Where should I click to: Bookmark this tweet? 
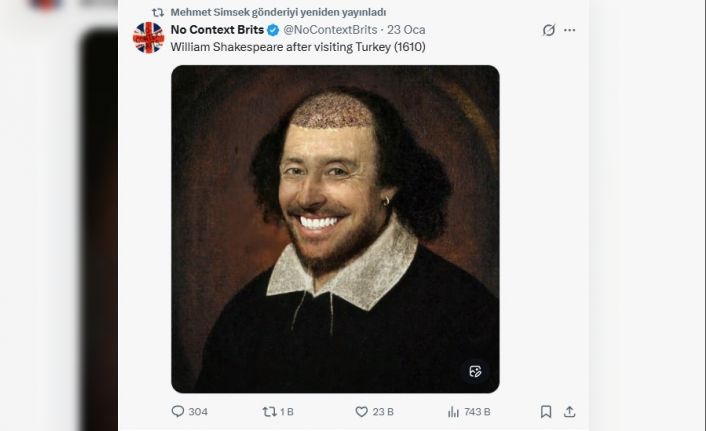546,411
